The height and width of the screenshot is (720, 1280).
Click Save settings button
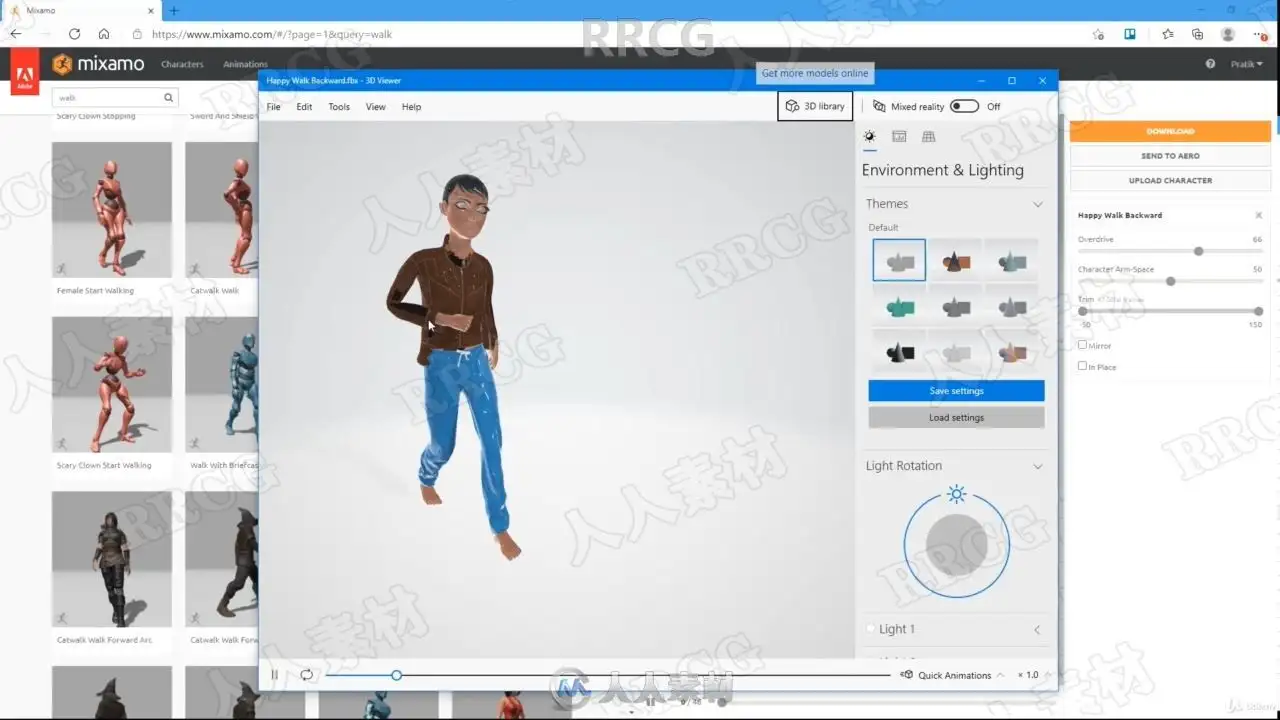[956, 391]
